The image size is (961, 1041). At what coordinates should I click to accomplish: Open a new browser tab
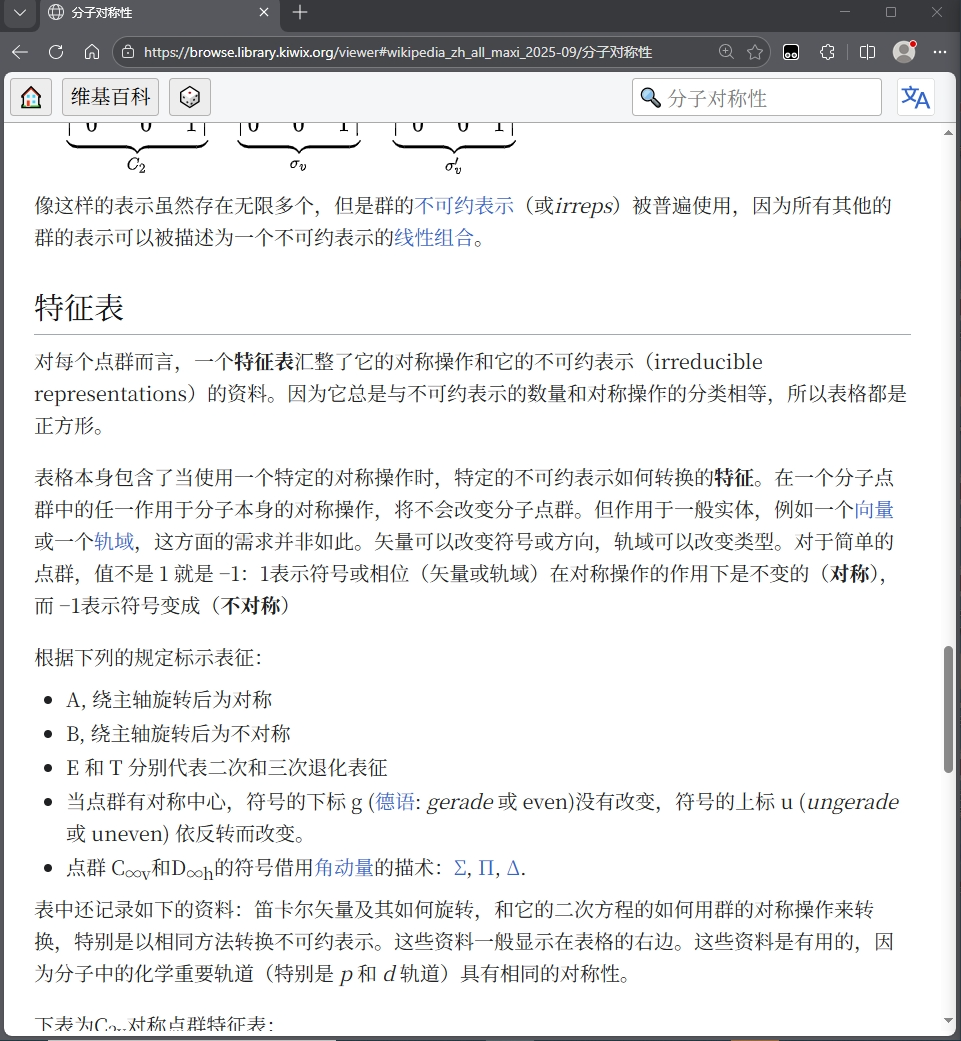tap(300, 13)
